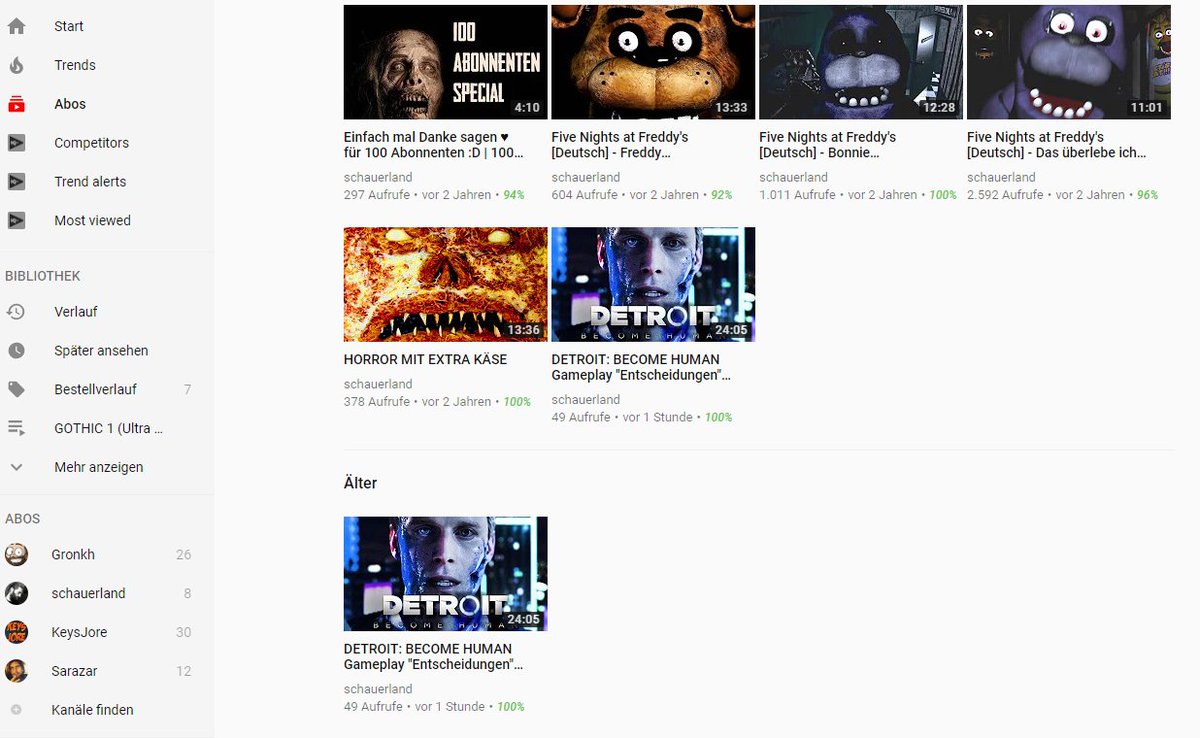Open Bonnie video thumbnail with 12:28 duration

point(861,62)
